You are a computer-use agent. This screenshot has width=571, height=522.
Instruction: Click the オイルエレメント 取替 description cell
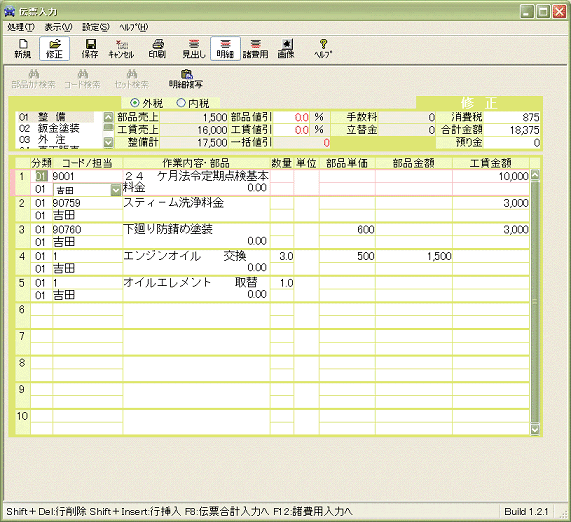click(196, 289)
